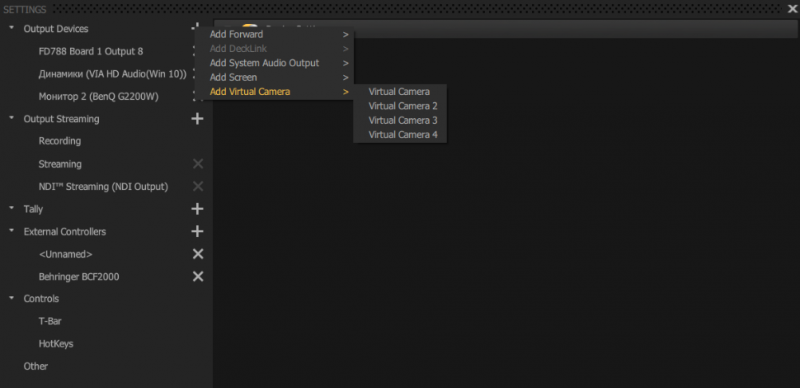Collapse the Controls section
This screenshot has height=388, width=800.
(x=11, y=298)
